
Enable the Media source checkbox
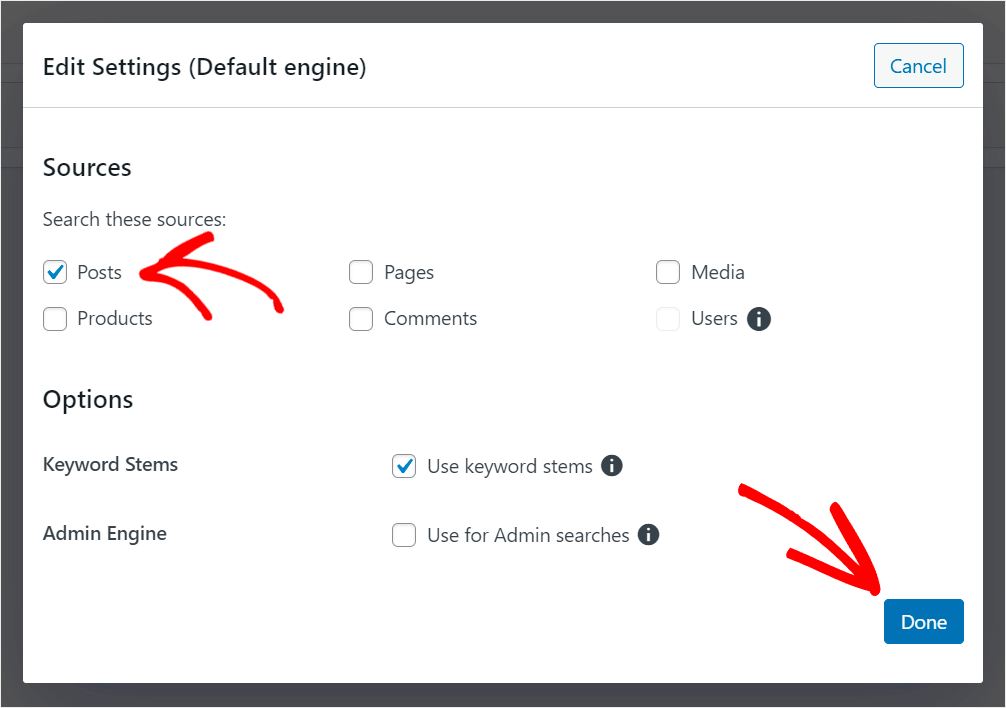click(668, 273)
